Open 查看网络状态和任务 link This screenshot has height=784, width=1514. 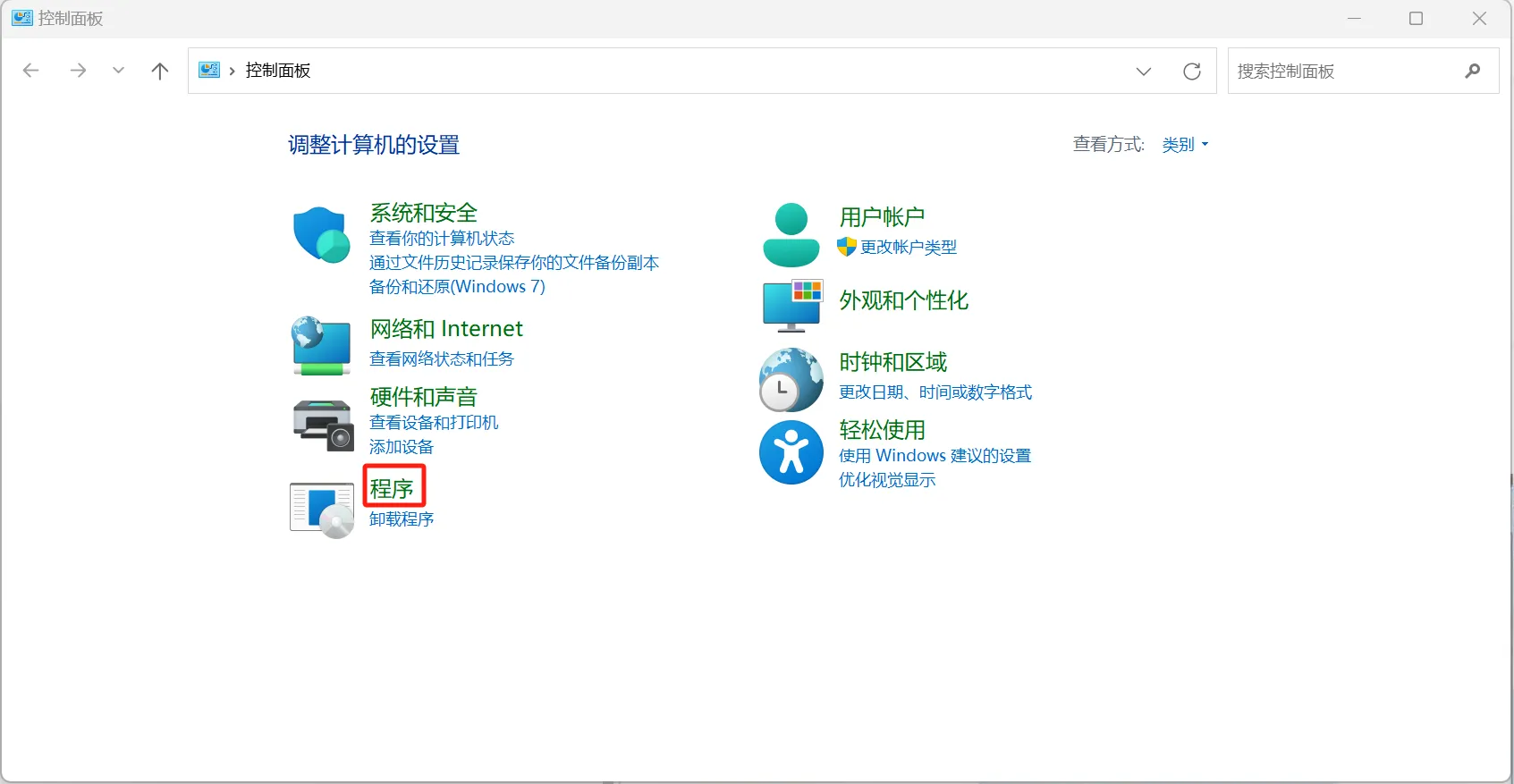442,359
